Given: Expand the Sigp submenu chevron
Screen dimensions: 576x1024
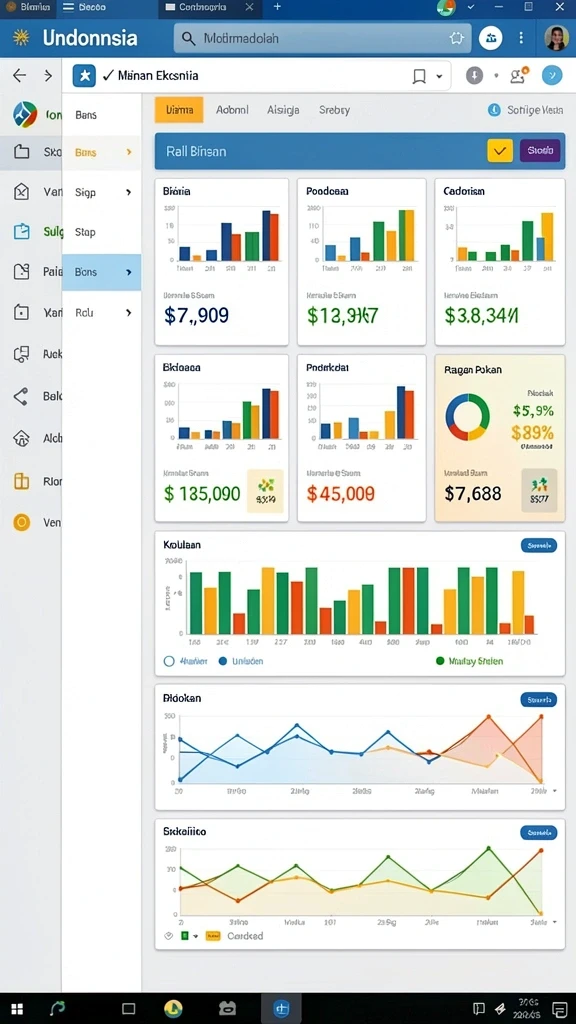Looking at the screenshot, I should 129,193.
